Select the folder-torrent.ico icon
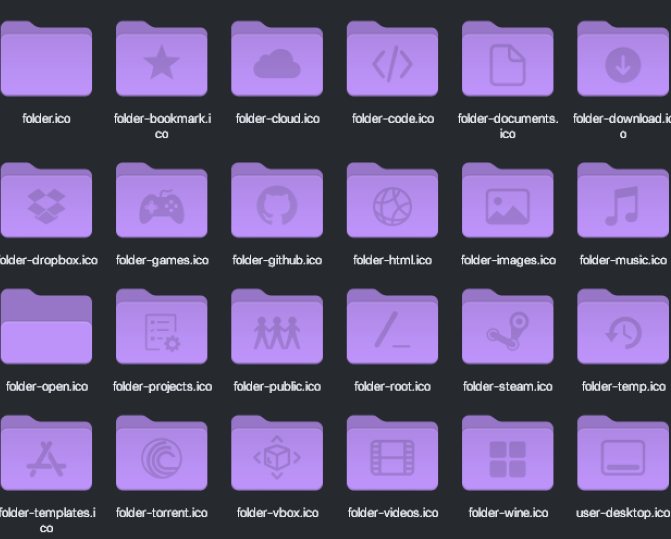Image resolution: width=671 pixels, height=539 pixels. (162, 457)
